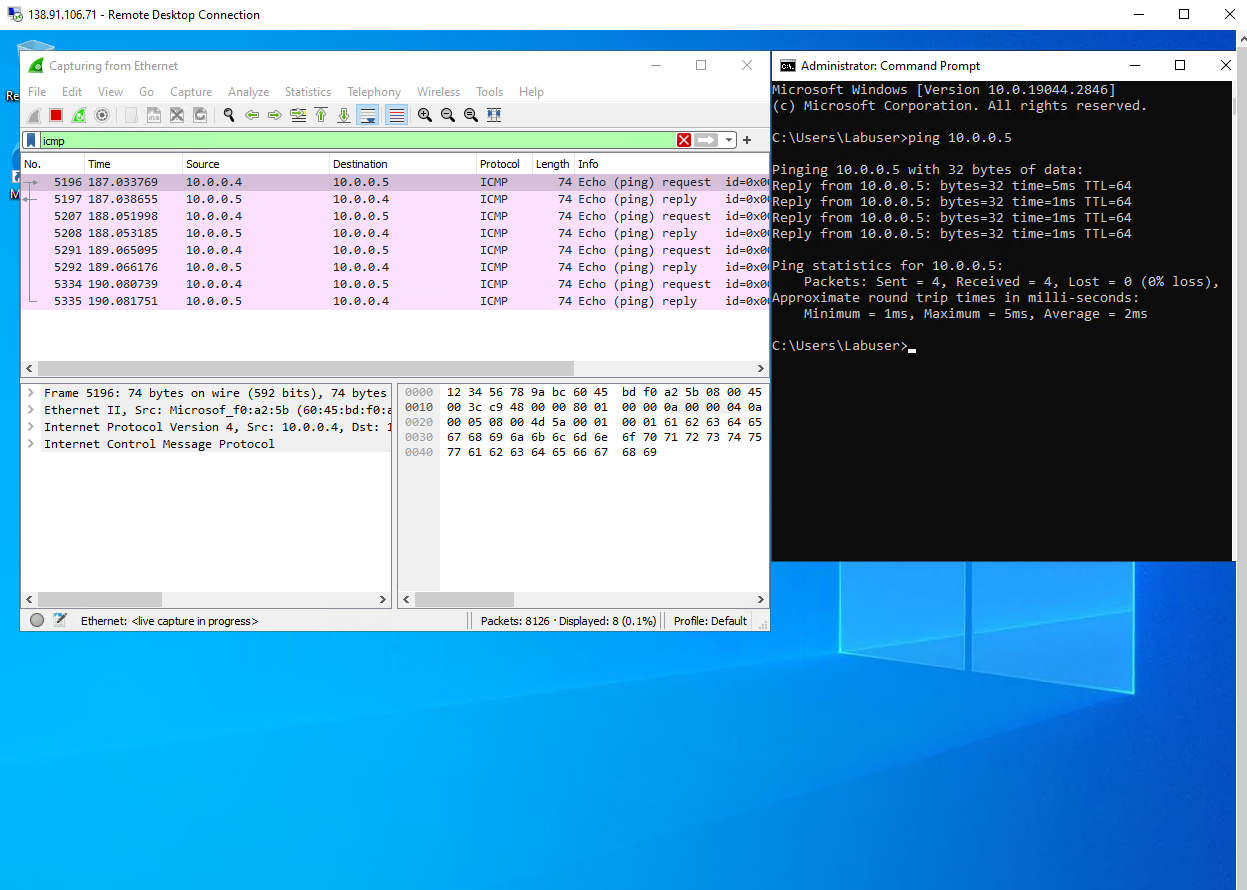This screenshot has width=1247, height=890.
Task: Click inside the display filter input field
Action: pyautogui.click(x=300, y=140)
